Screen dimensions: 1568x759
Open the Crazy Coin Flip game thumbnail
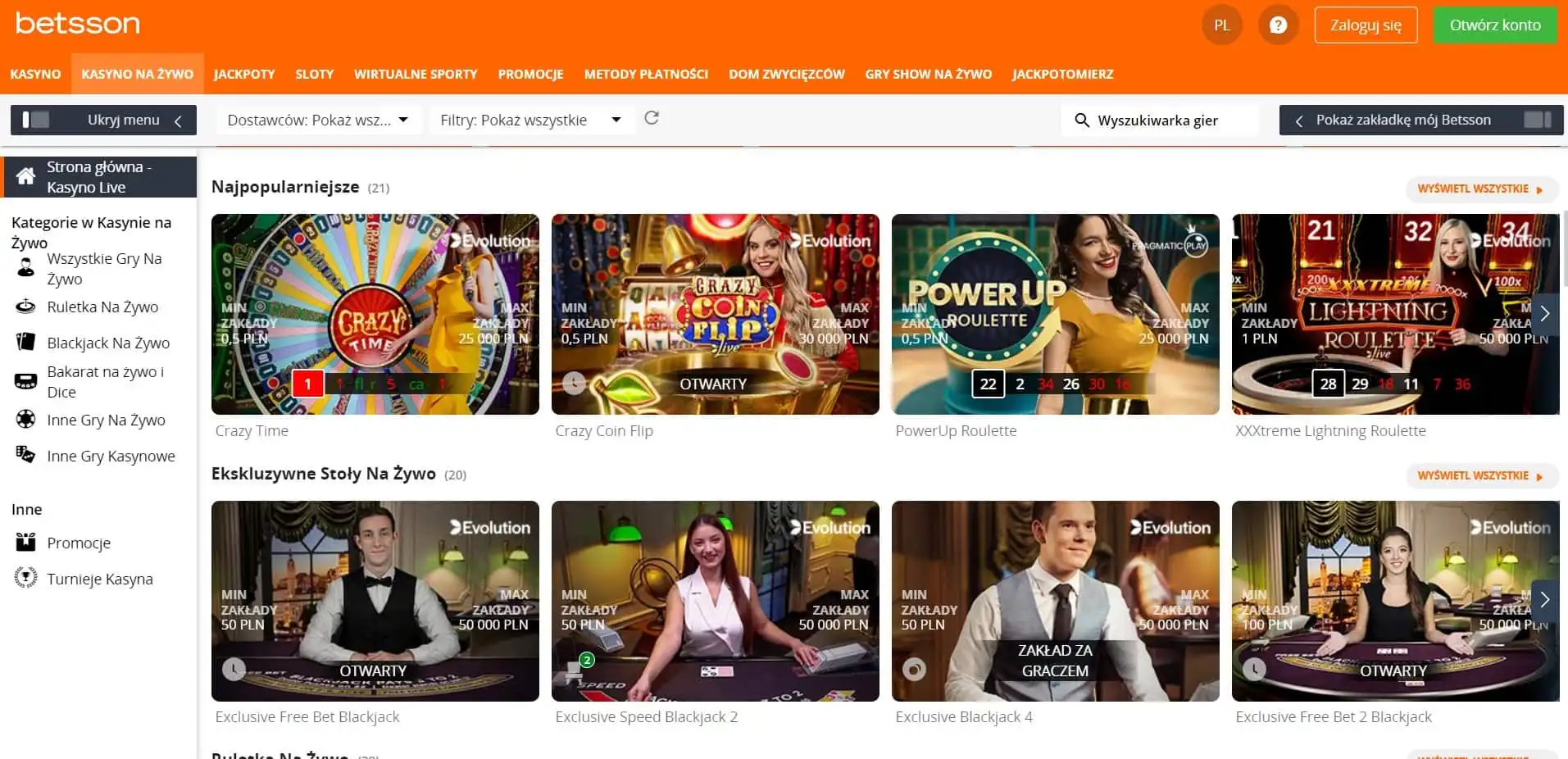(x=716, y=314)
